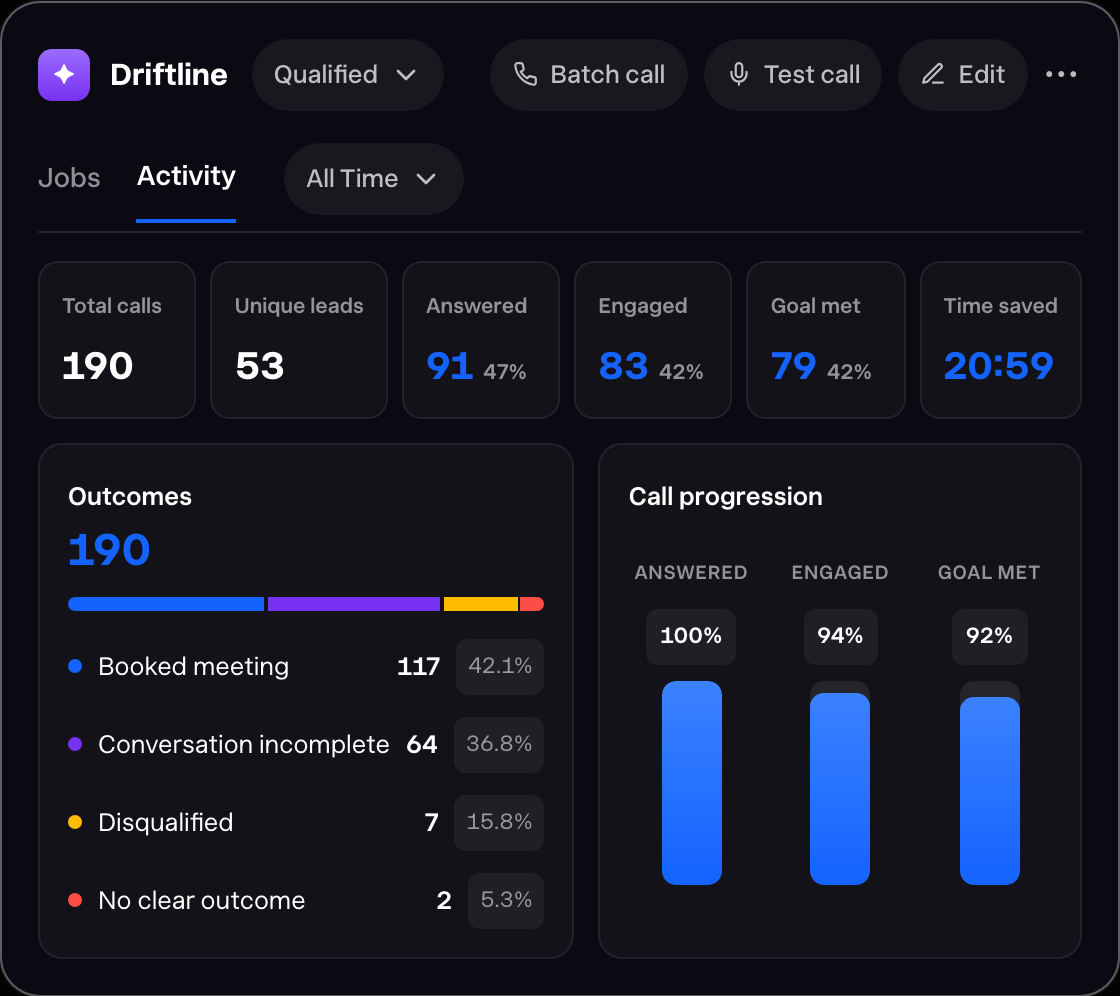The image size is (1120, 996).
Task: Click the Goal met 79 stat card
Action: (x=826, y=340)
